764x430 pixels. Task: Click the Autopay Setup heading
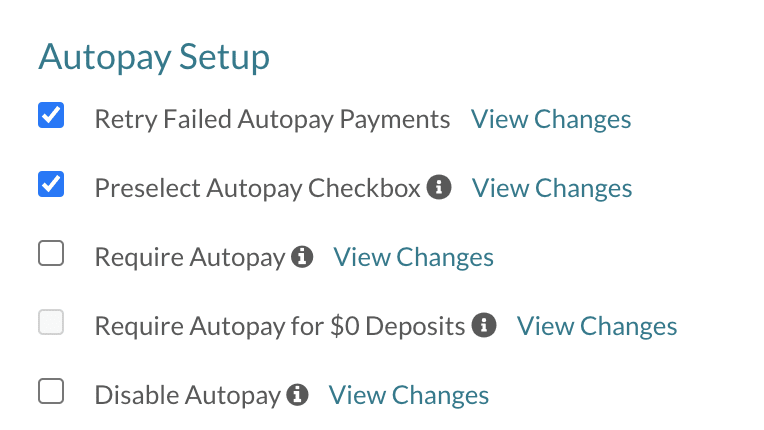[x=154, y=57]
